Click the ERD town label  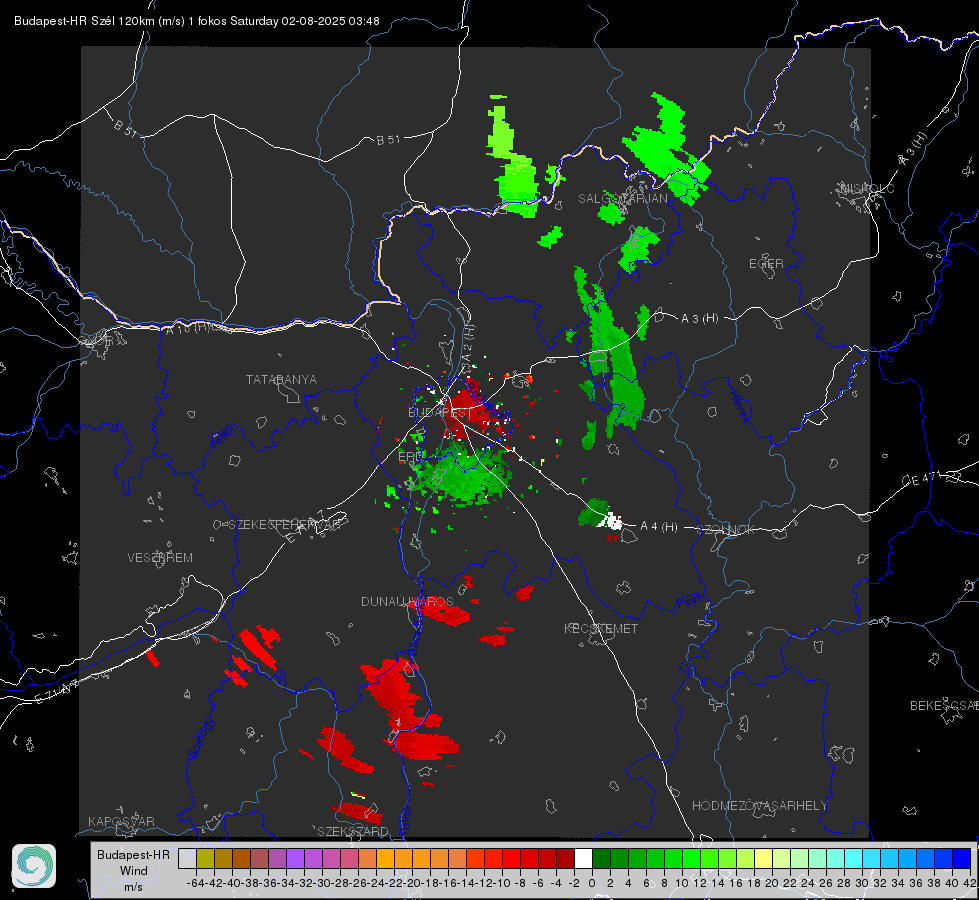pos(410,457)
